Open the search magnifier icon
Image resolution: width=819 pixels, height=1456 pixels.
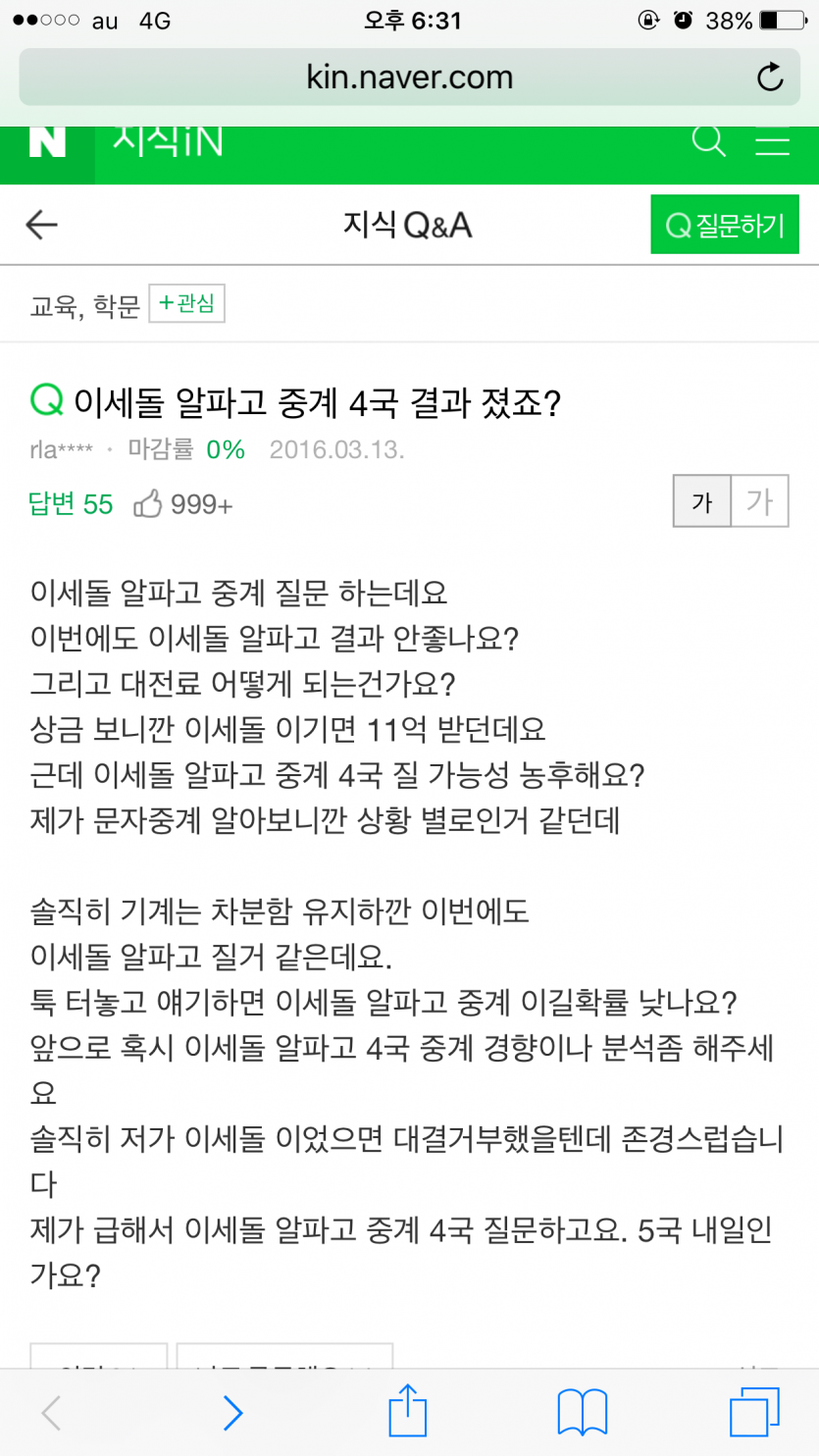708,141
